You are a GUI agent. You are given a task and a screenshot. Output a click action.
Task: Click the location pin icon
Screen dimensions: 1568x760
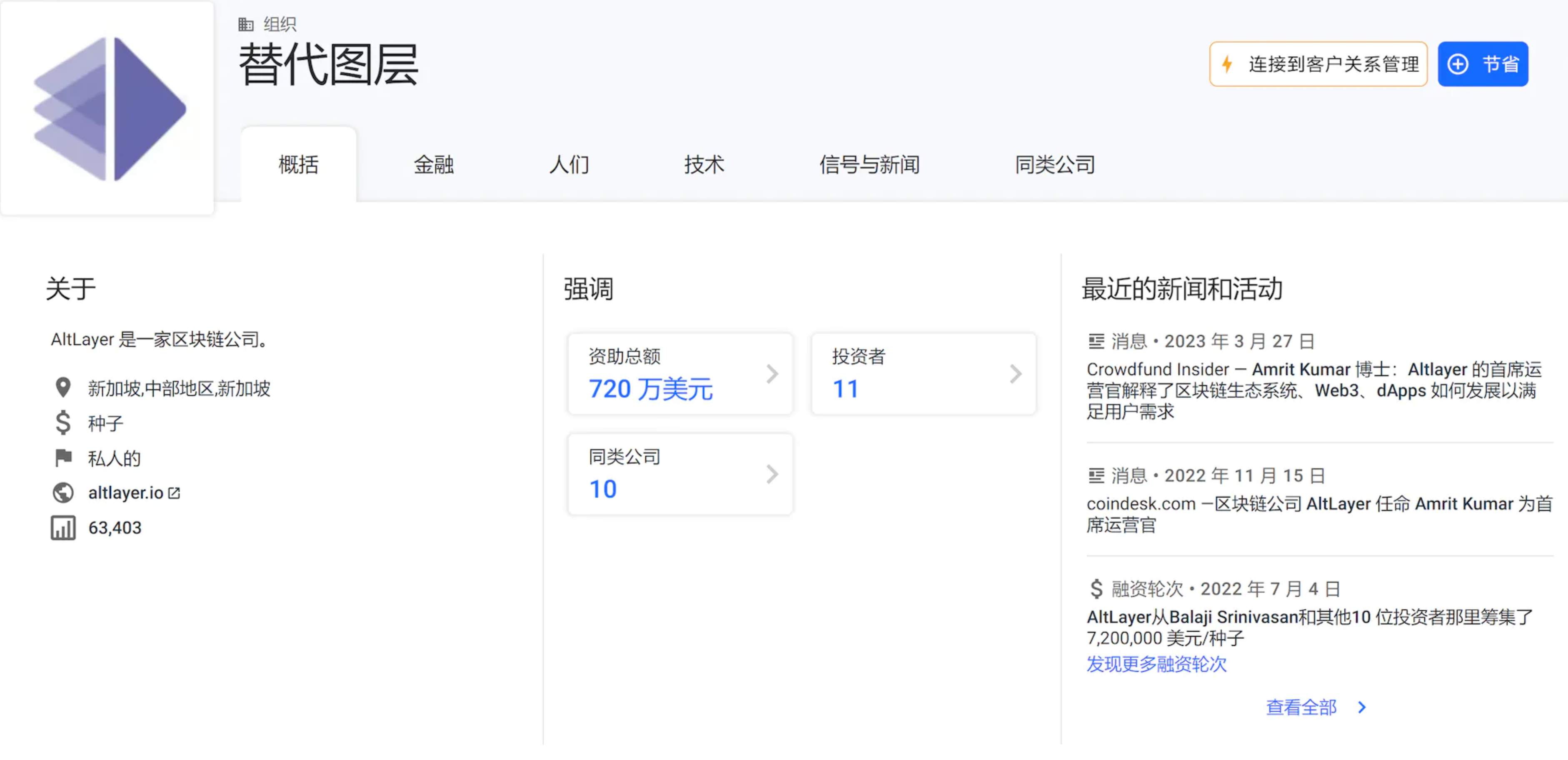click(x=63, y=387)
